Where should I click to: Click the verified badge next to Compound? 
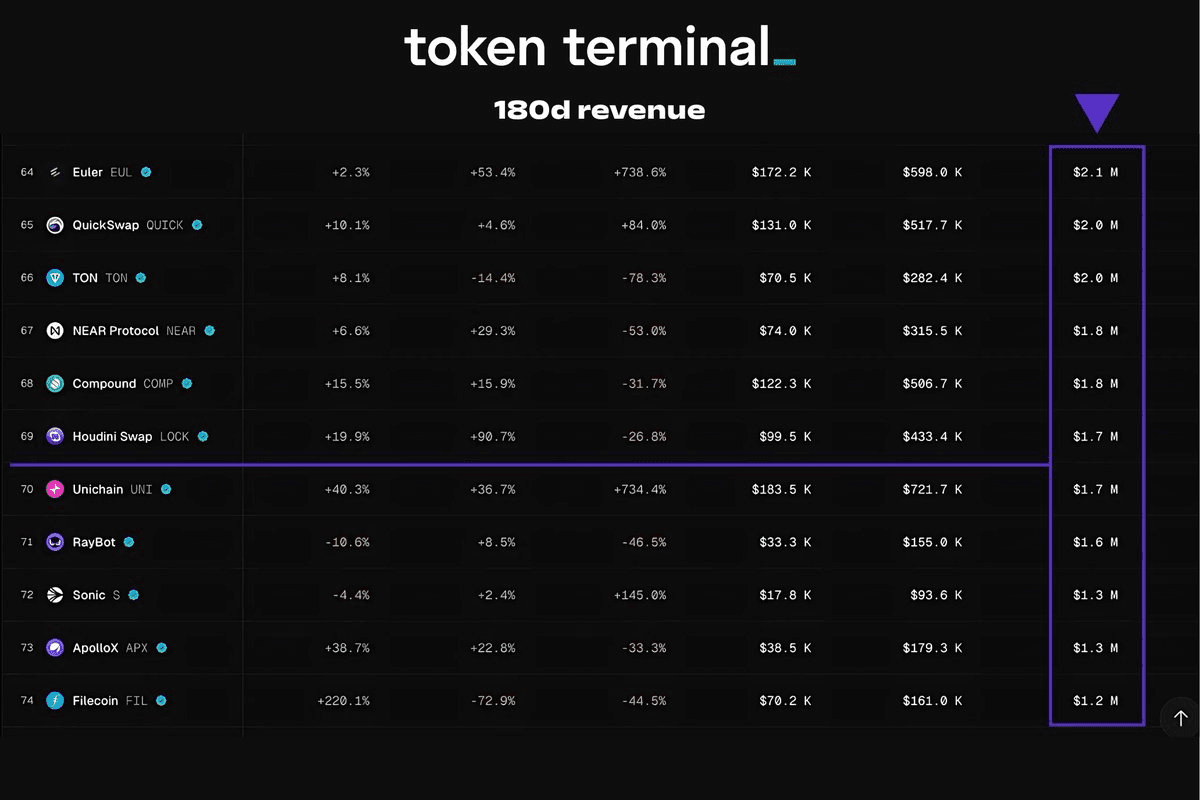point(186,384)
